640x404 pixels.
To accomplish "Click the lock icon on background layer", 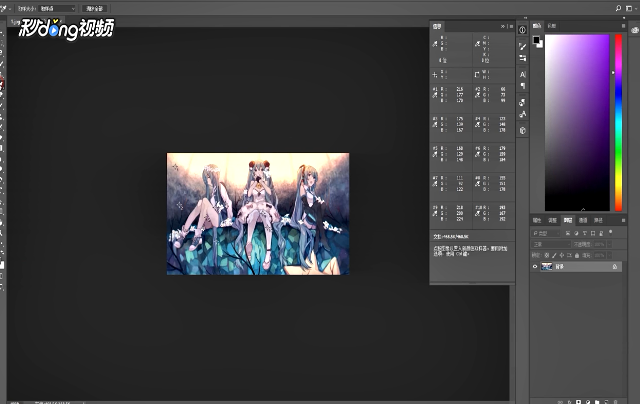I will (615, 266).
